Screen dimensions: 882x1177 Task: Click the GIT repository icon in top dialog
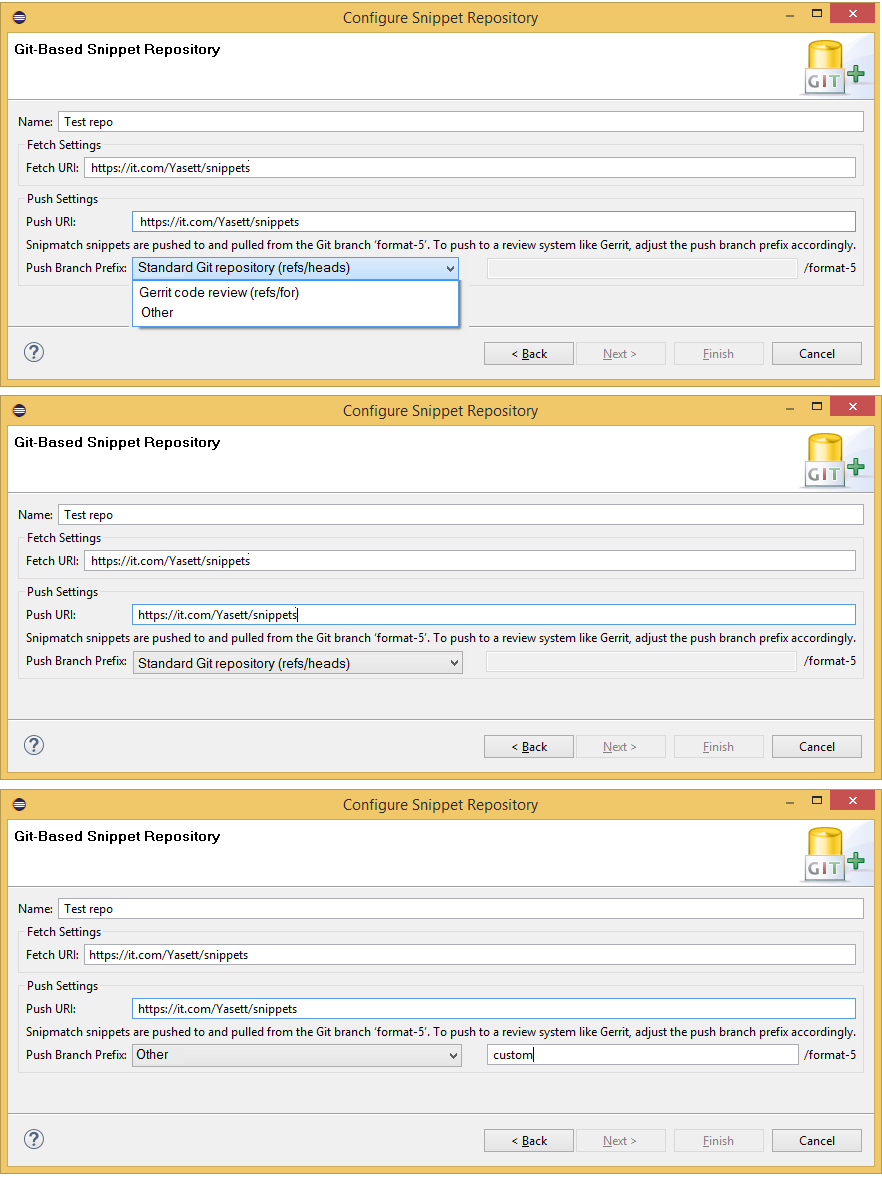click(834, 68)
